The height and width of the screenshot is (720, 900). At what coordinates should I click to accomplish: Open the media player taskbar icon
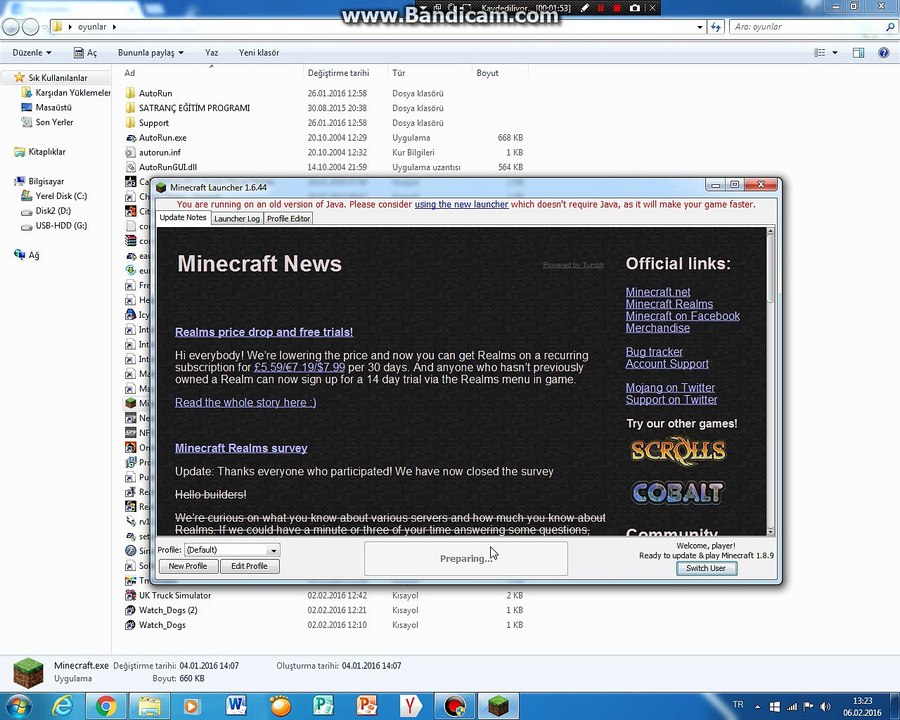point(192,706)
